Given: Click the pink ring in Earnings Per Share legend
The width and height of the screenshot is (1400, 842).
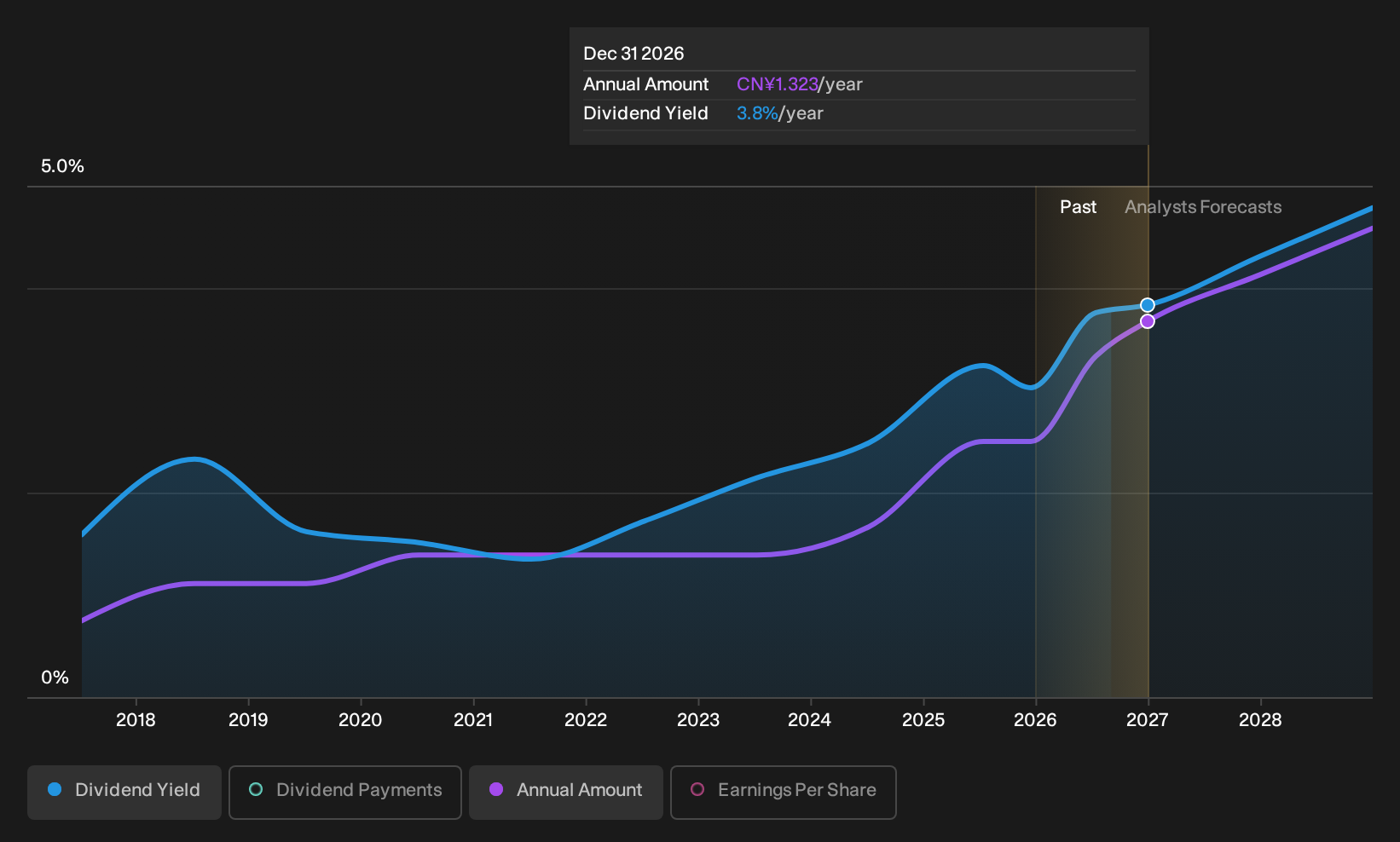Looking at the screenshot, I should click(697, 789).
